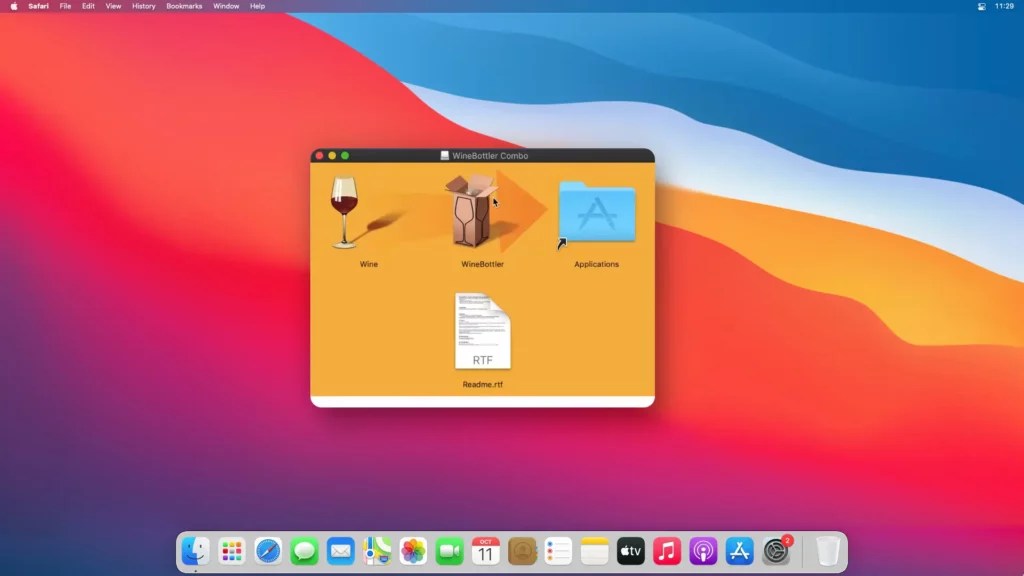Open the Trash at the end of the Dock

pyautogui.click(x=827, y=551)
